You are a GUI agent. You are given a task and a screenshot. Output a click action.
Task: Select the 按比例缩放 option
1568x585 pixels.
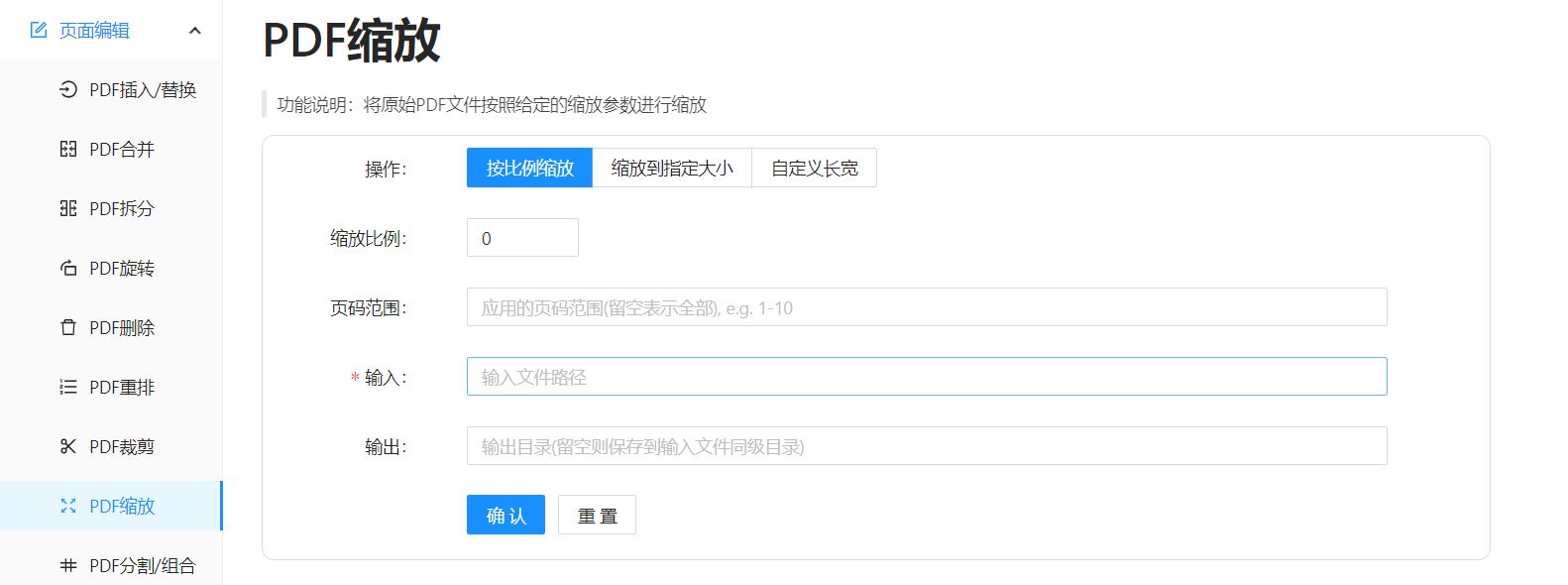point(529,169)
